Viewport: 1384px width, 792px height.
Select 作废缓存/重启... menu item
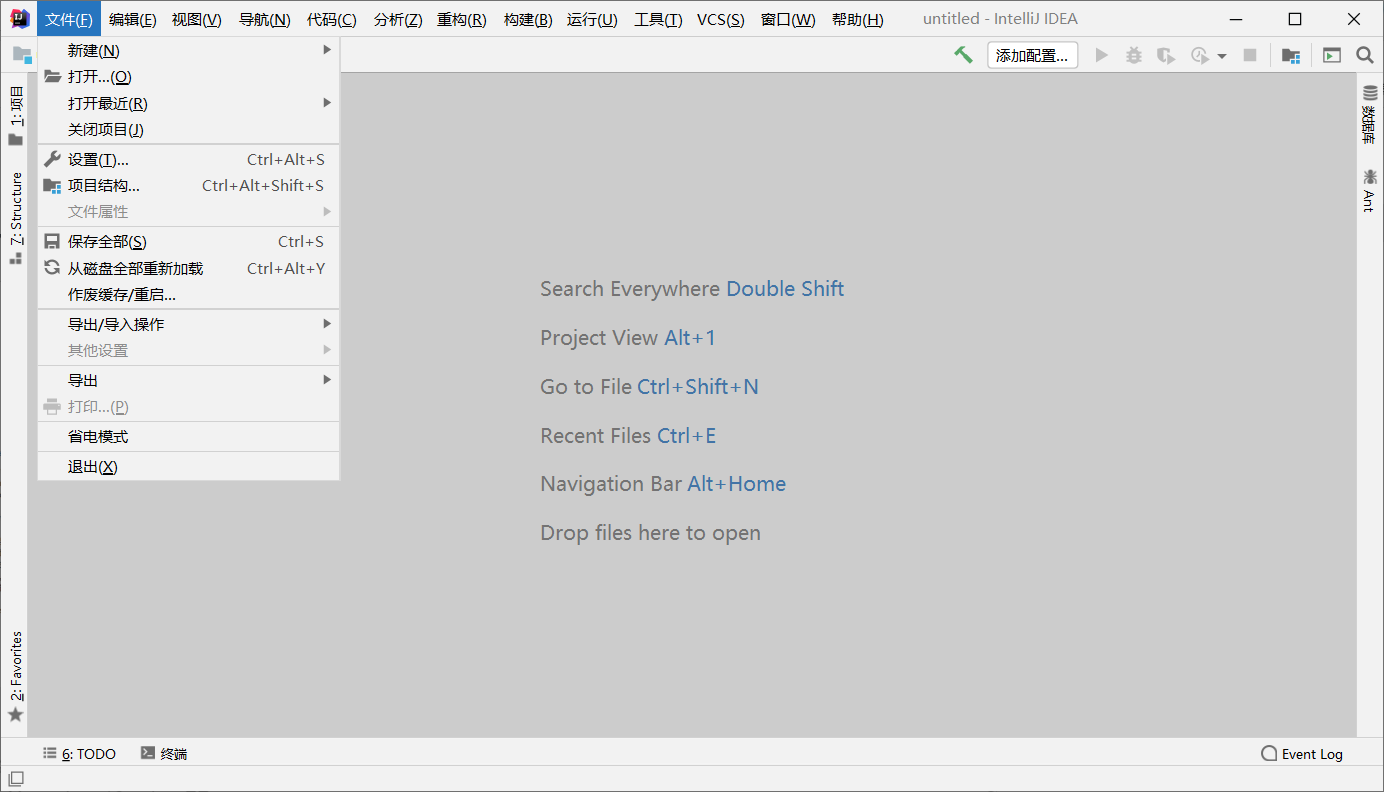[x=189, y=295]
